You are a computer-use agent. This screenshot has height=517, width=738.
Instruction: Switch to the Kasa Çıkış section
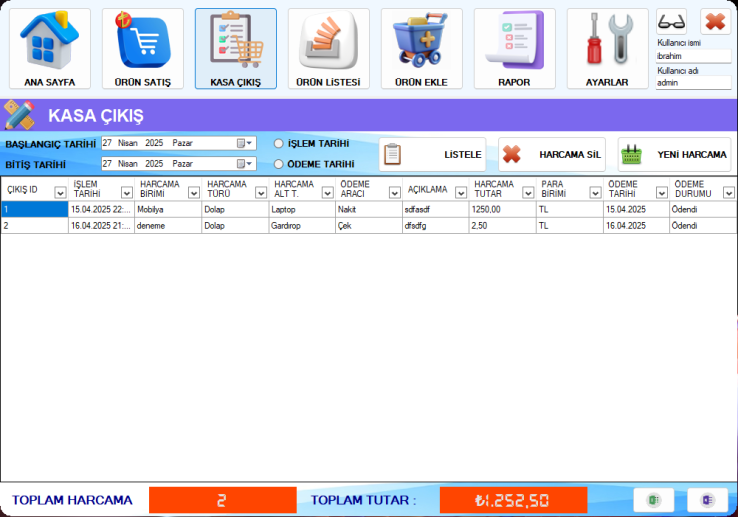click(x=235, y=48)
